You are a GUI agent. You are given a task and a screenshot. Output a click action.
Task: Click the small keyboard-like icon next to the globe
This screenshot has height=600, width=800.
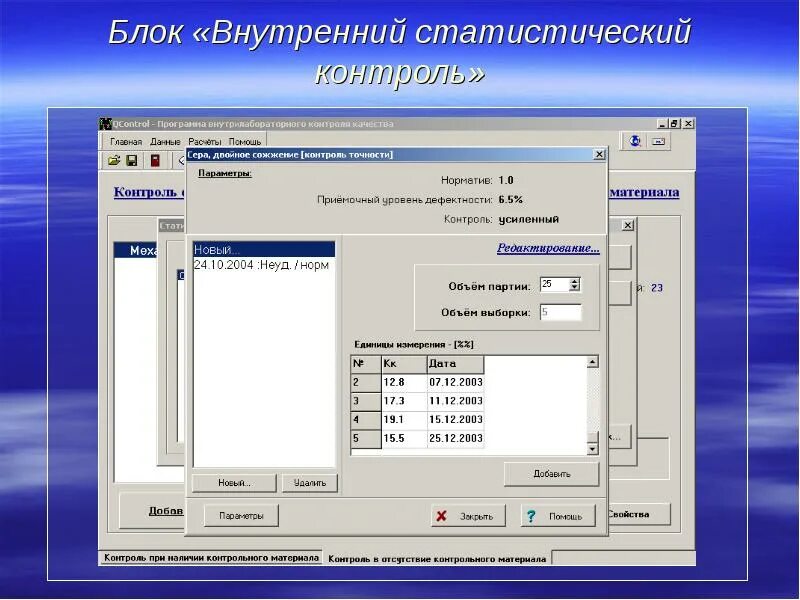pyautogui.click(x=659, y=141)
